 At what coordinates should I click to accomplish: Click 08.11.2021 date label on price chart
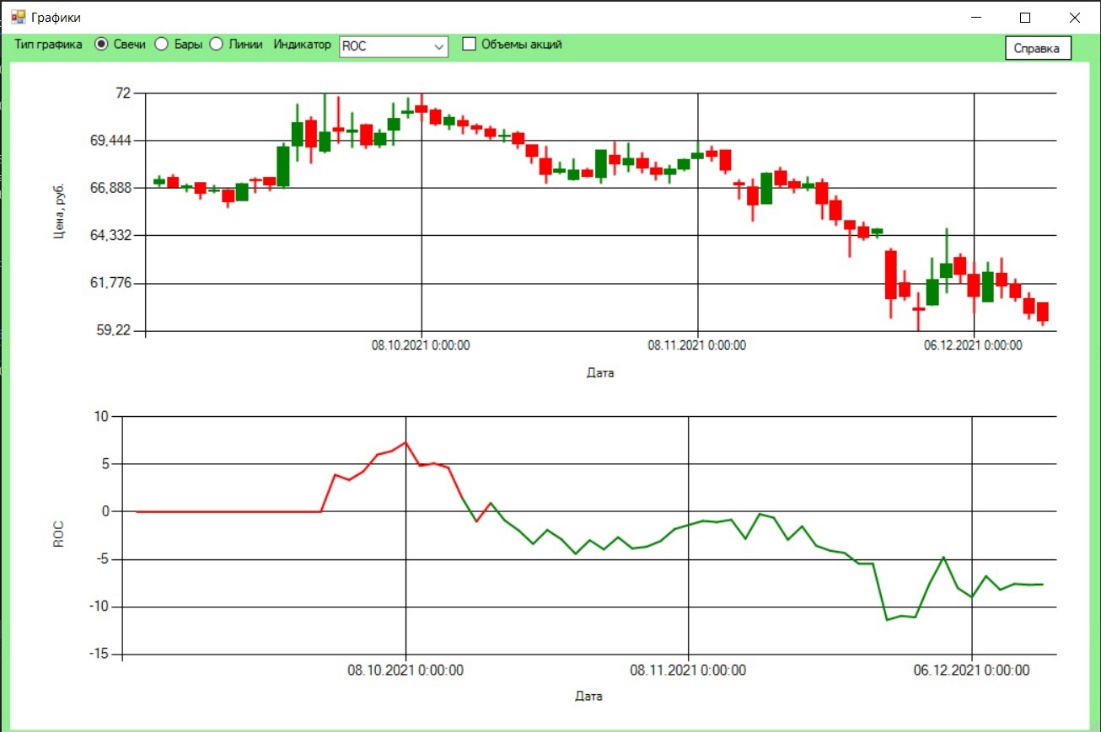coord(697,345)
